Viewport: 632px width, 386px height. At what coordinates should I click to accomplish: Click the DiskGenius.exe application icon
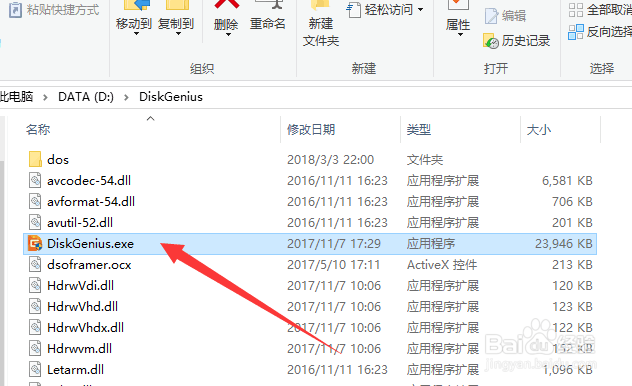(35, 243)
